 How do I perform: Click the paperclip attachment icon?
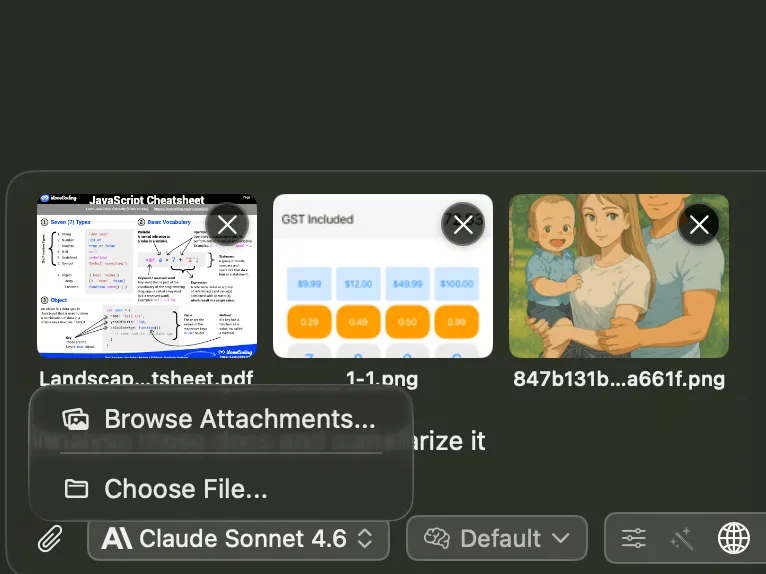50,538
